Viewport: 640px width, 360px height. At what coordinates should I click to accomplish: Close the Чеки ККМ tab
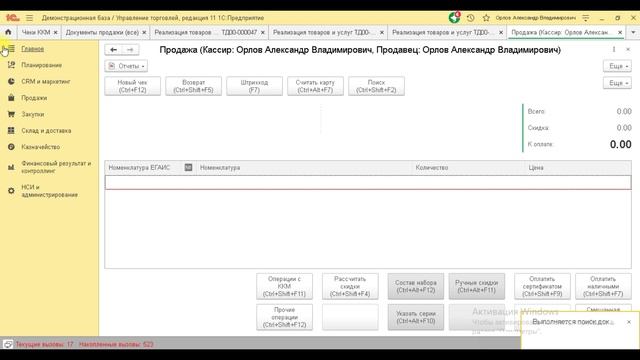coord(56,32)
